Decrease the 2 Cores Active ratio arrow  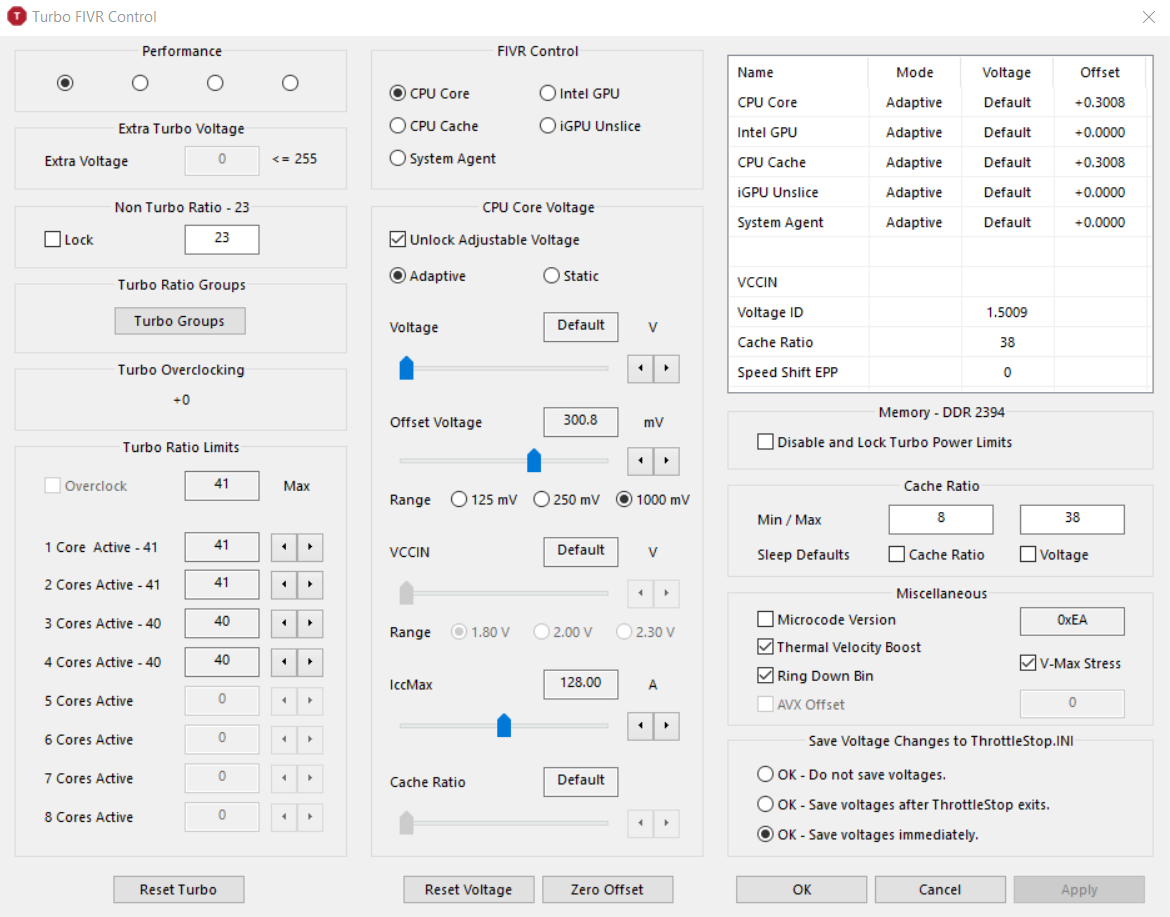(284, 585)
